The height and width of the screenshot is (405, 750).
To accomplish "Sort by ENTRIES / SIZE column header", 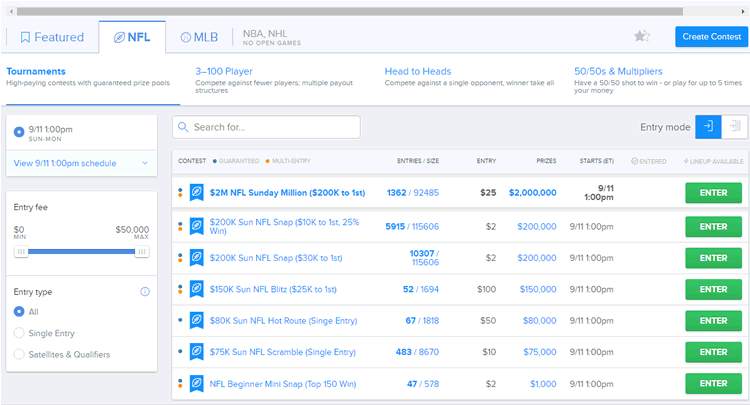I will click(418, 161).
